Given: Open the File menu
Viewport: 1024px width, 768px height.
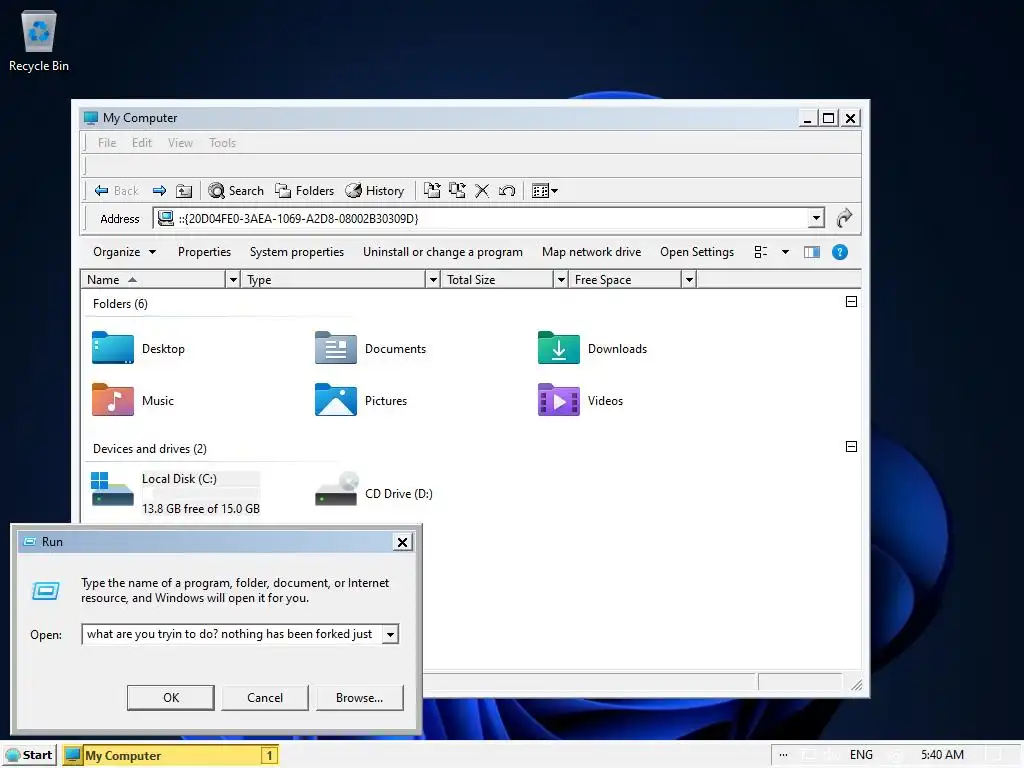Looking at the screenshot, I should [x=107, y=142].
